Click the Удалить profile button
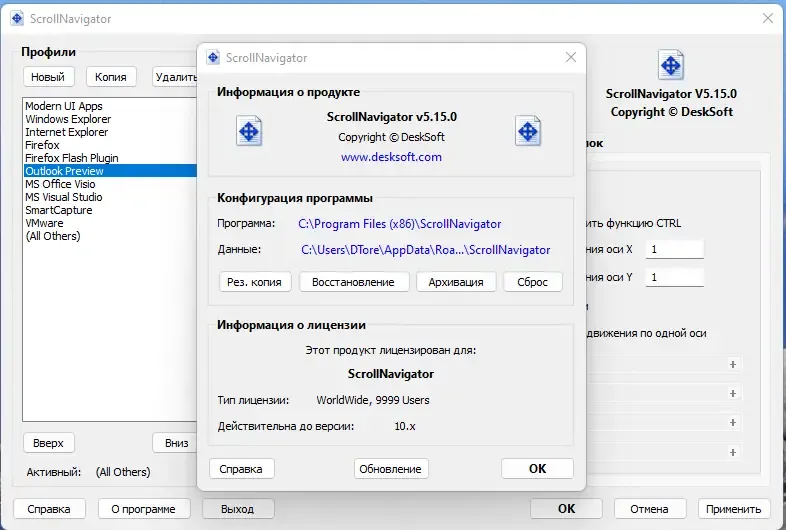 (x=175, y=77)
